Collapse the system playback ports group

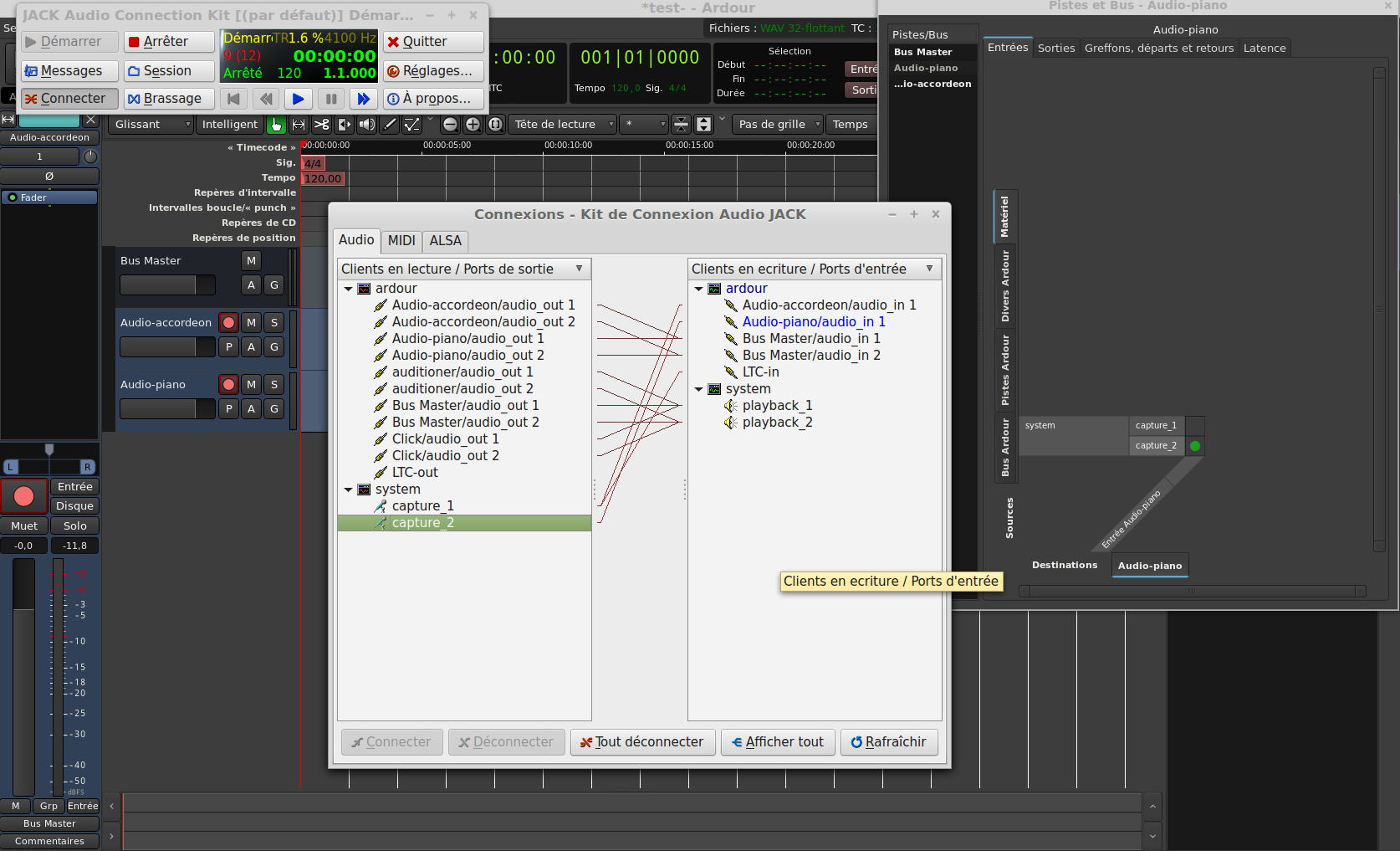[699, 389]
